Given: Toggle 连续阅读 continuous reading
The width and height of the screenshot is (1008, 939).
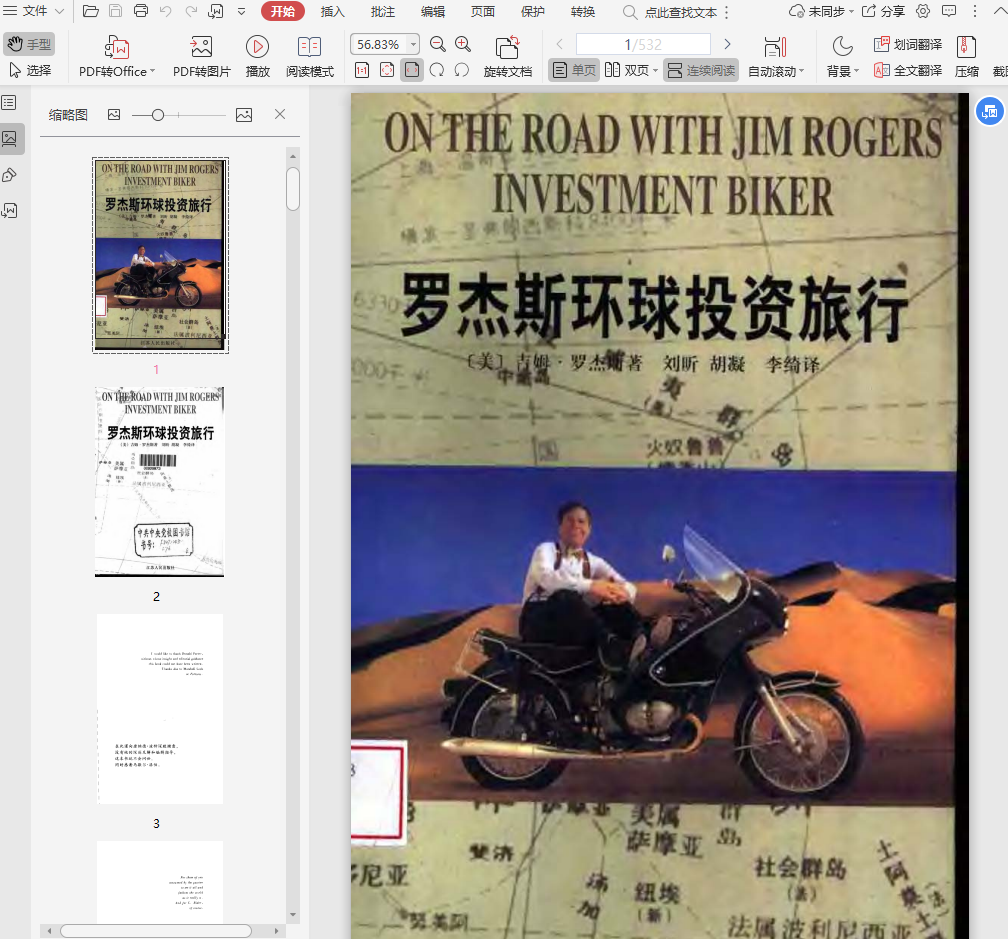Looking at the screenshot, I should [701, 70].
